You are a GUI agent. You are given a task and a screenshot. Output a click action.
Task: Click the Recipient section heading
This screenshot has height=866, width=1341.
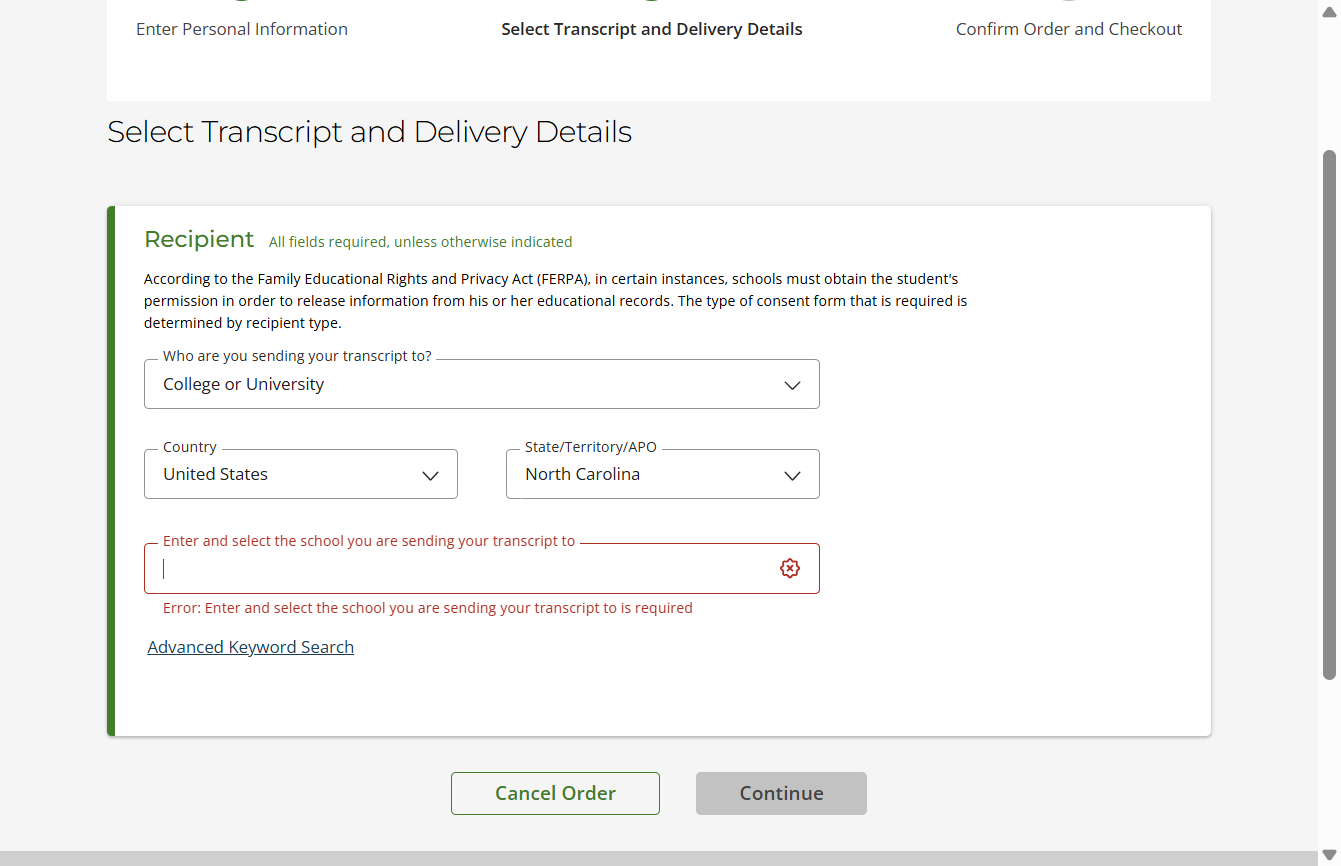[x=199, y=239]
